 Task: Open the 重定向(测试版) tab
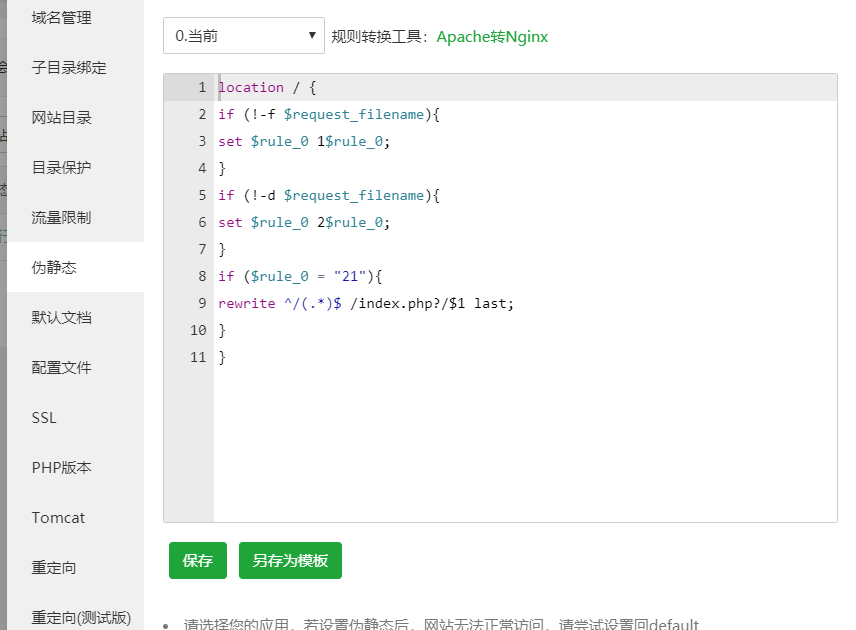80,617
